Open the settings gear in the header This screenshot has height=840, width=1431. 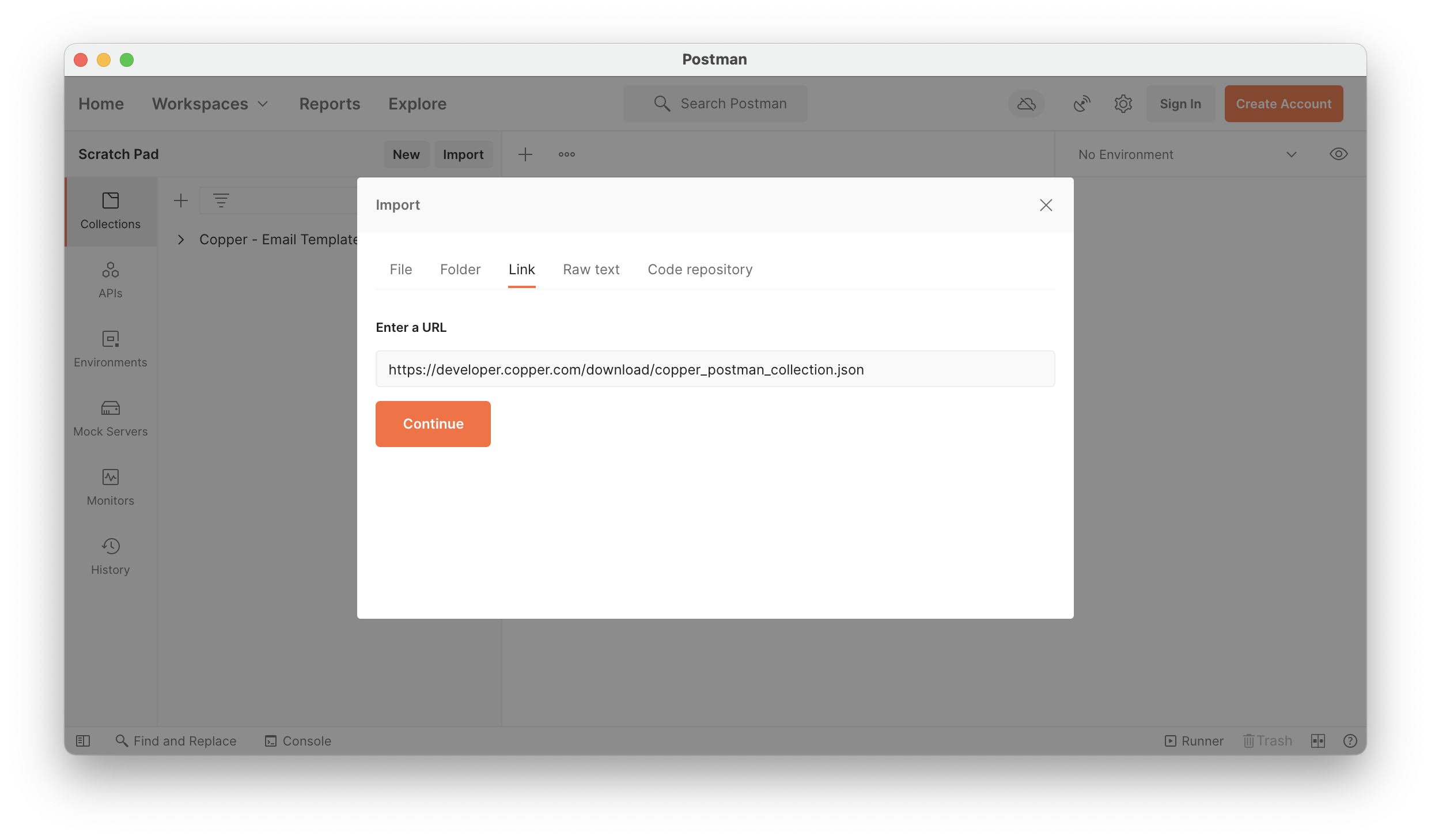1122,104
